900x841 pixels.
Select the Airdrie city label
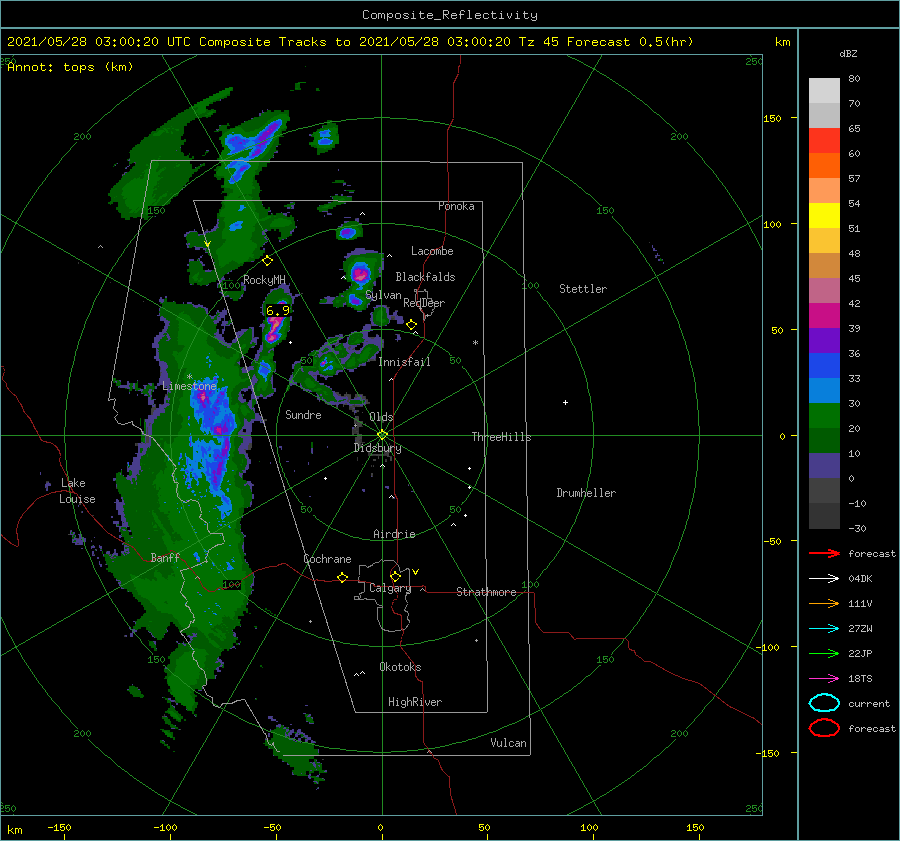(394, 534)
